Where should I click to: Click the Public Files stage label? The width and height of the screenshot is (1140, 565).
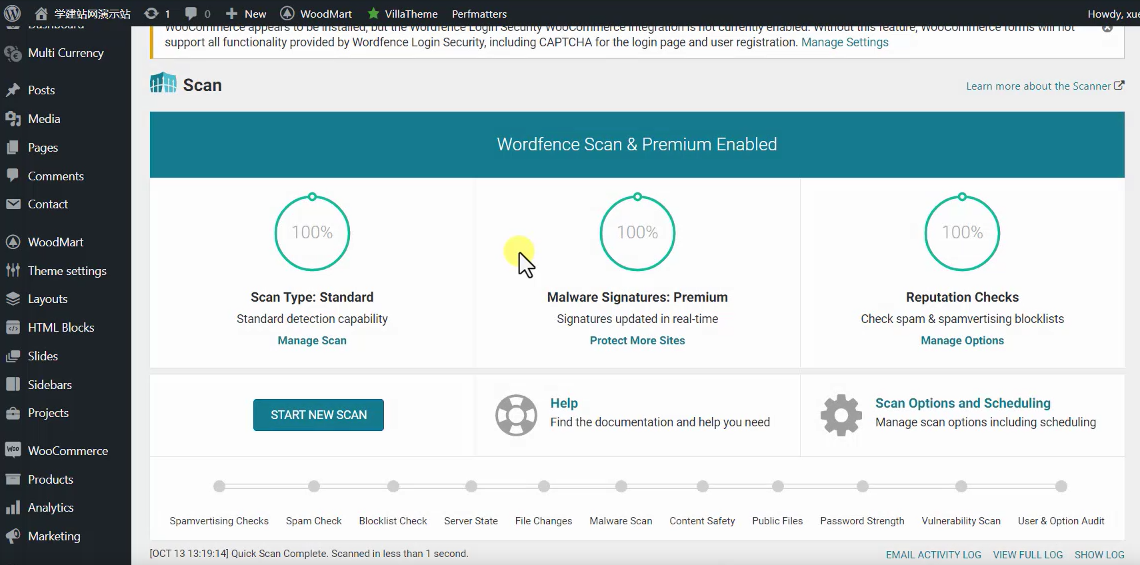[778, 521]
